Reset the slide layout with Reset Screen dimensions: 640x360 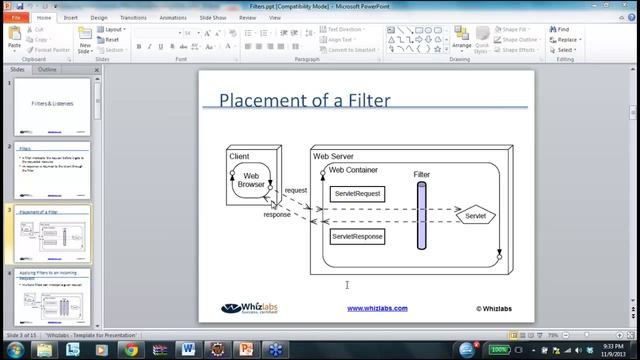pos(108,40)
